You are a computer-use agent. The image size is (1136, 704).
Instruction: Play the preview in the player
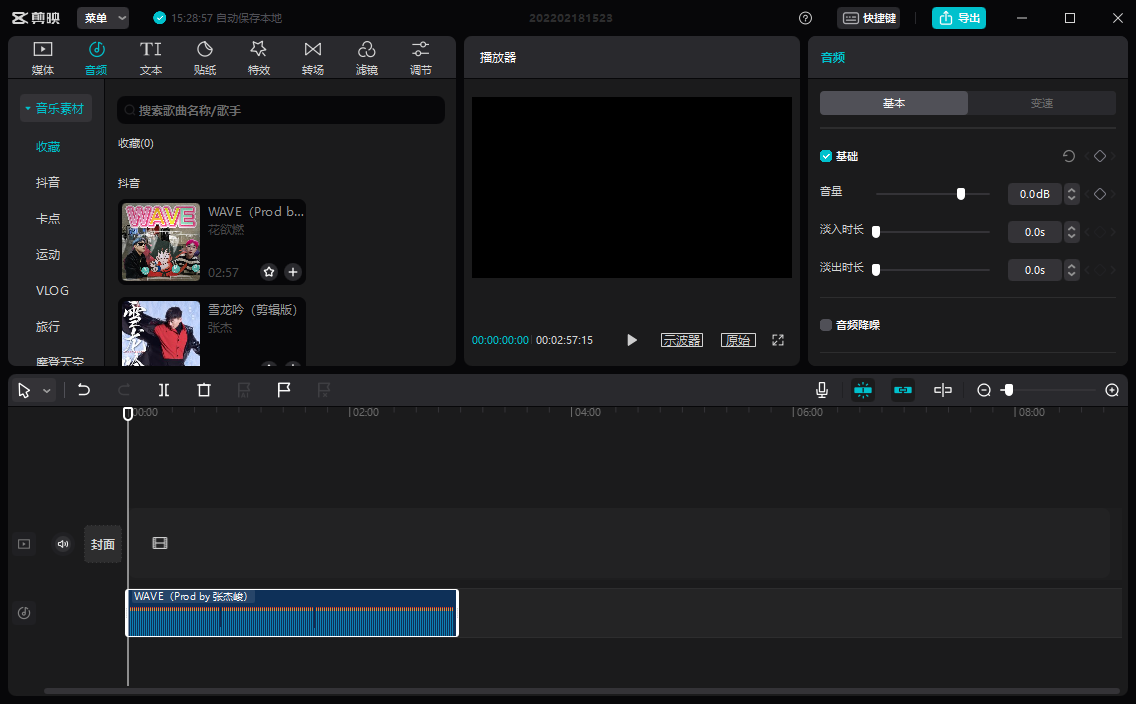pos(632,340)
